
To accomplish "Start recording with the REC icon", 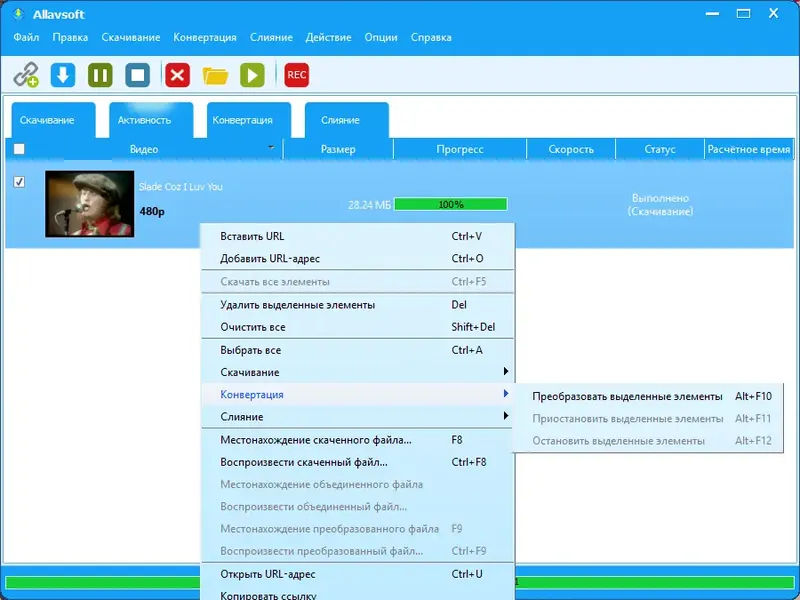I will [295, 74].
